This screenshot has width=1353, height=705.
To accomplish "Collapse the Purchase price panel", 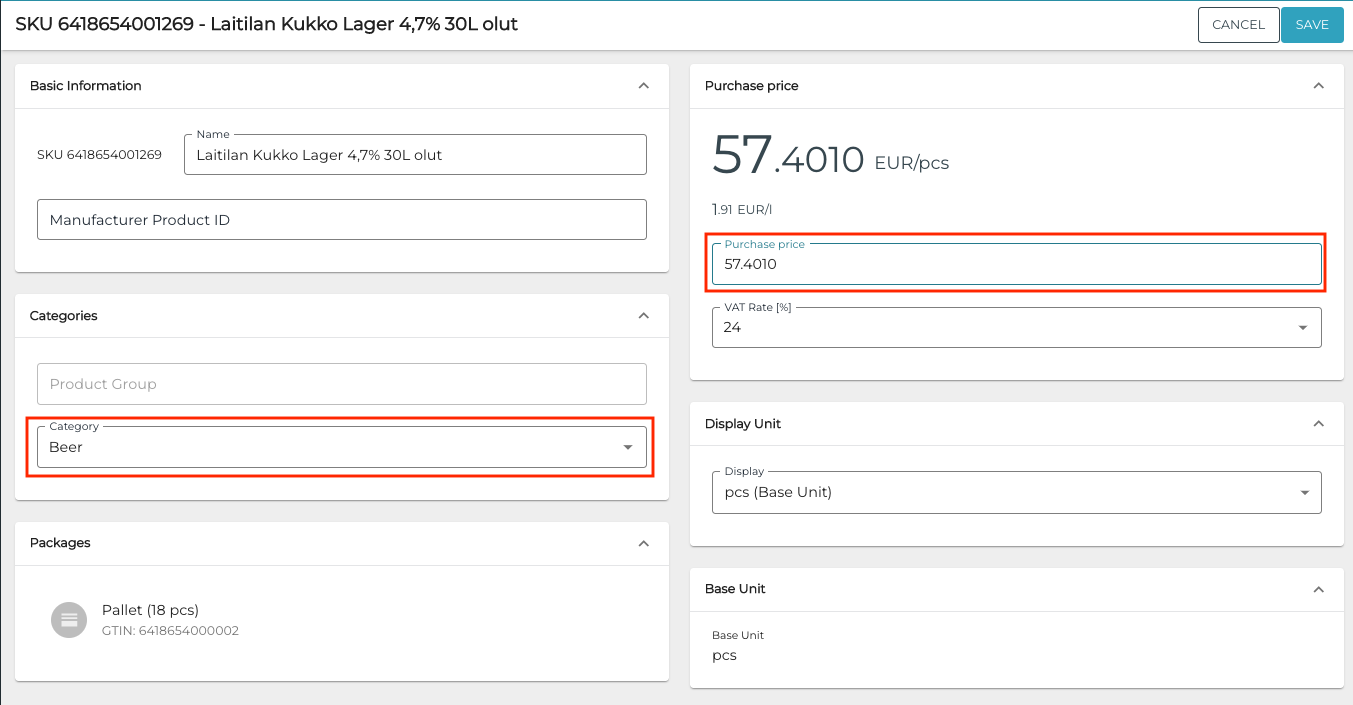I will [x=1318, y=86].
